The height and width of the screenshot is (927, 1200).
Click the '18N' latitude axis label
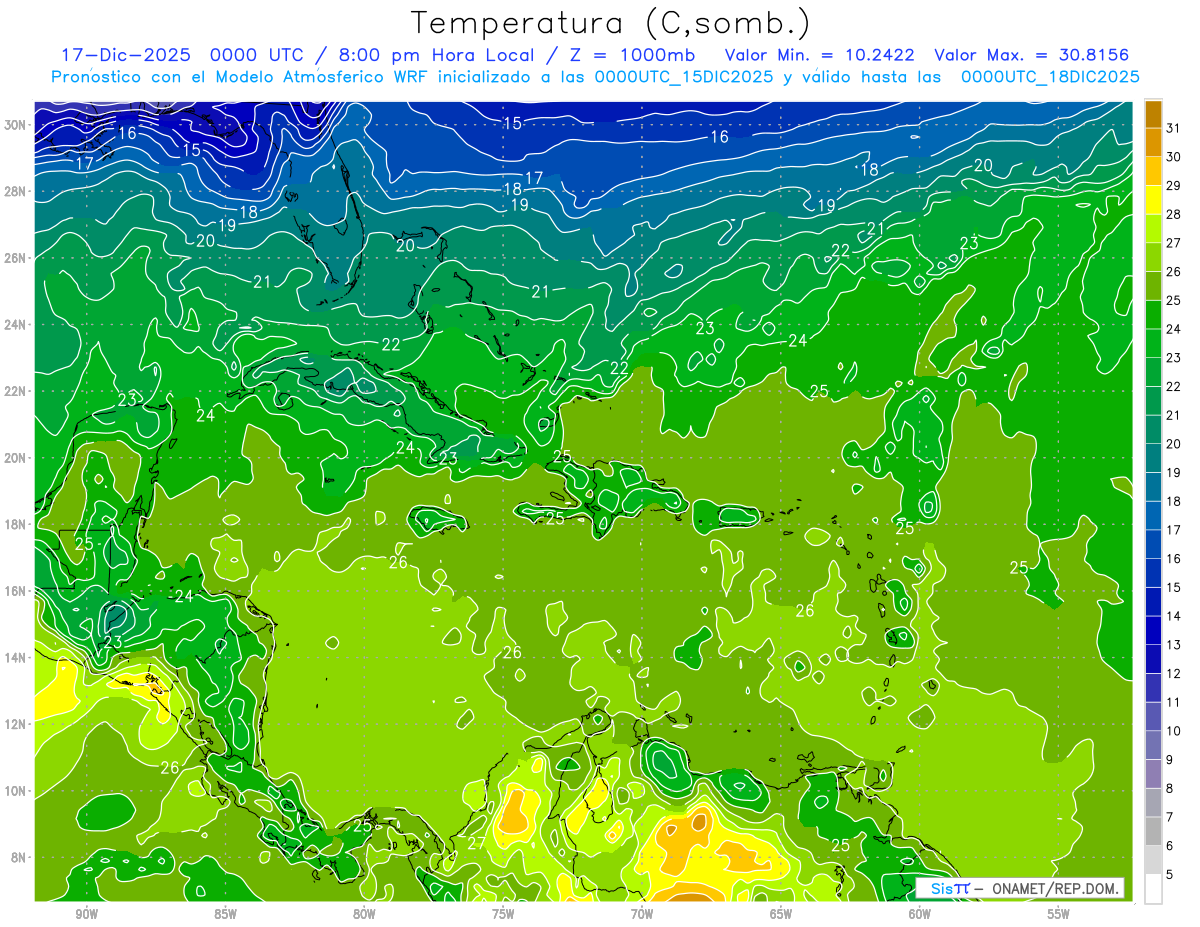(14, 524)
